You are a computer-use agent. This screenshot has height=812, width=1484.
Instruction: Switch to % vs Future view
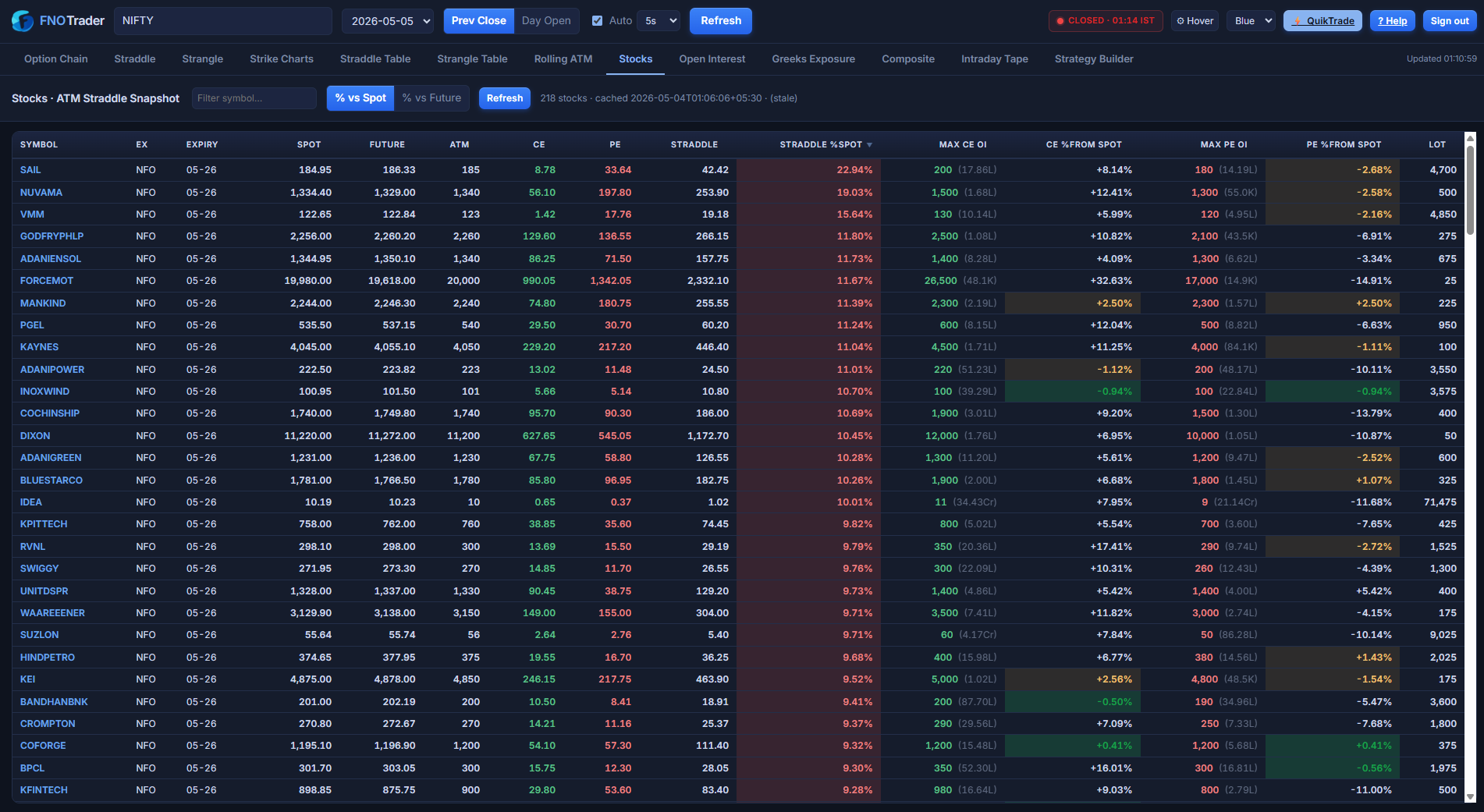click(431, 98)
